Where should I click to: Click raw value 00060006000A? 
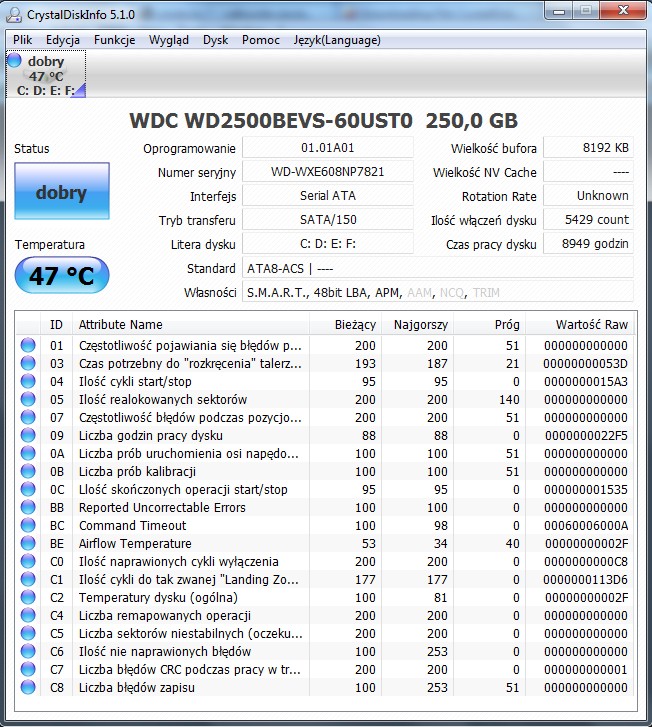click(x=586, y=525)
